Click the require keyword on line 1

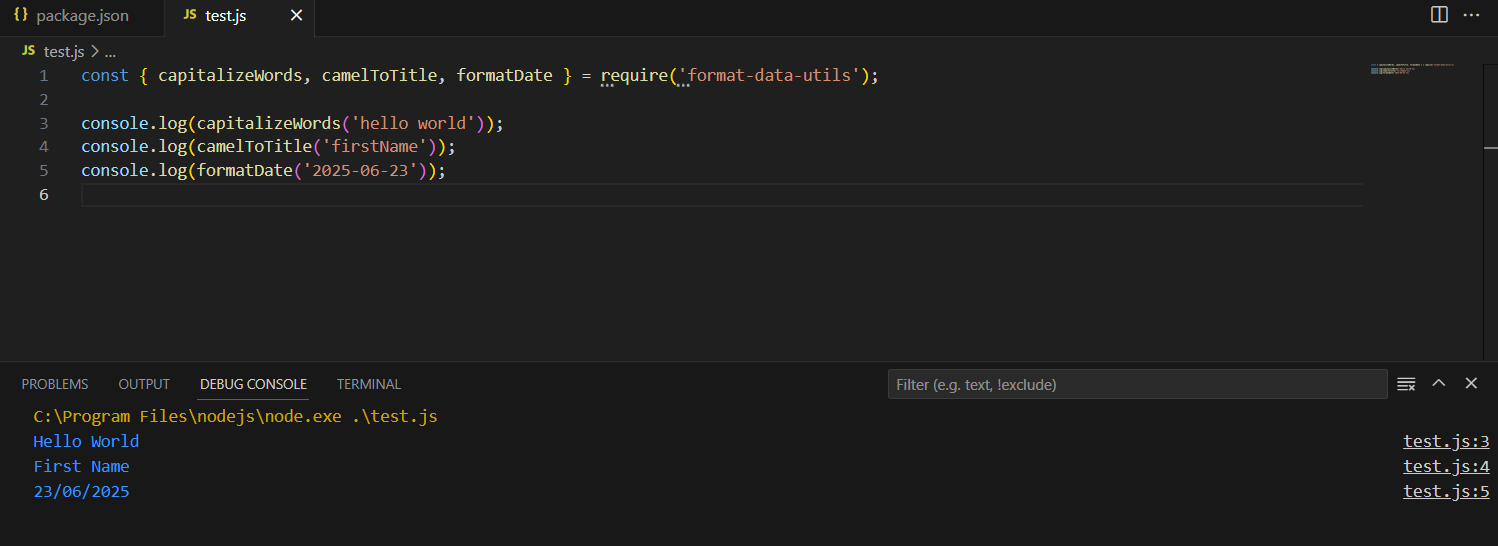[634, 76]
